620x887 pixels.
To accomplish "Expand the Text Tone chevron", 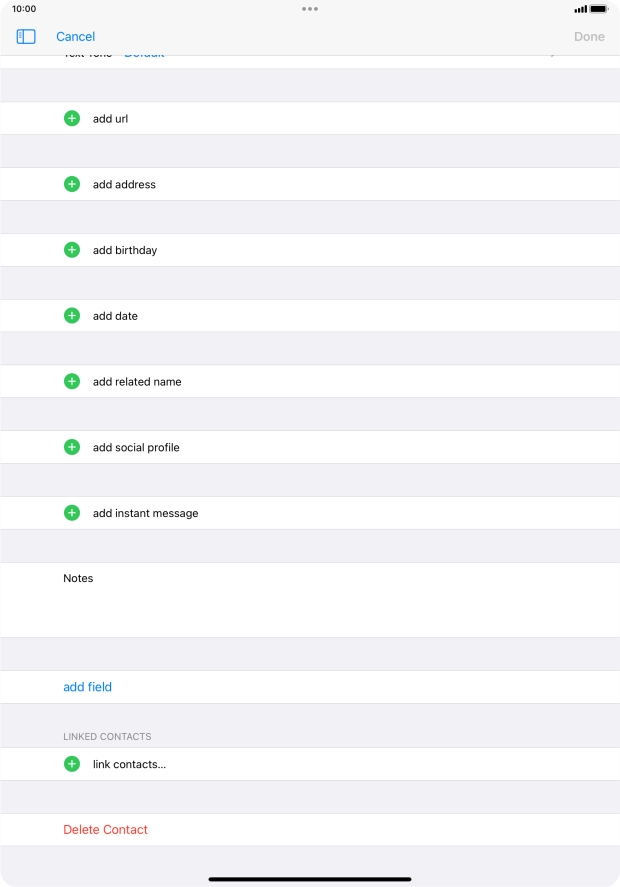I will tap(555, 56).
